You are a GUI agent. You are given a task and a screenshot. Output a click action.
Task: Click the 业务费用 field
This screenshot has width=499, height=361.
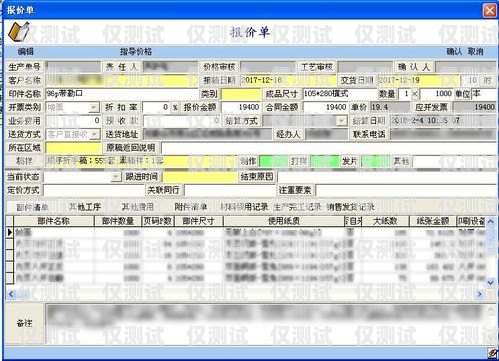73,121
